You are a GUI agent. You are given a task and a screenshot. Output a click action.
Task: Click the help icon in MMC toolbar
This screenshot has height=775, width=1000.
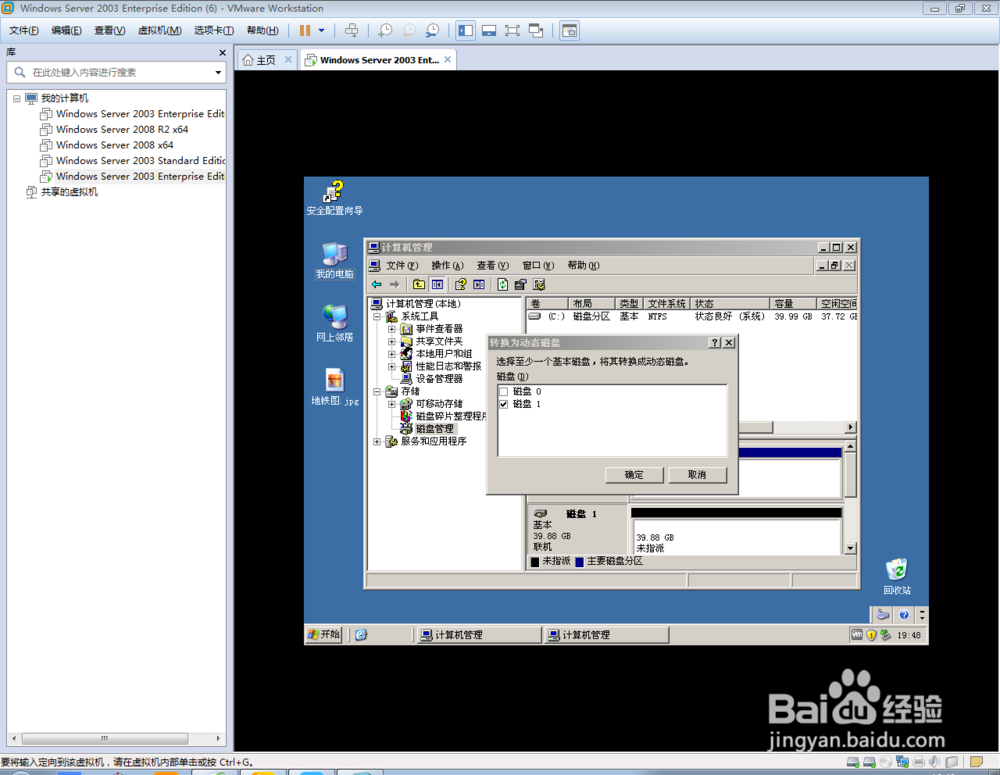(x=460, y=284)
